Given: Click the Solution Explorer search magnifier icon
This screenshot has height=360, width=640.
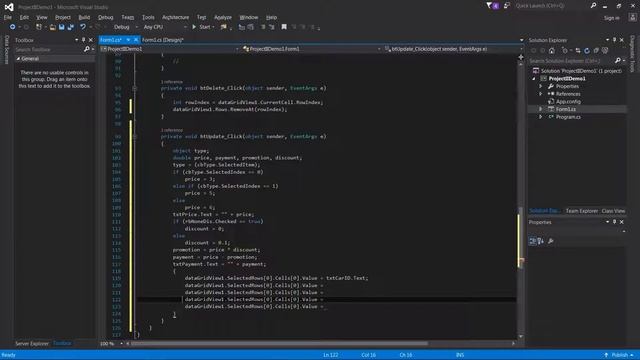Looking at the screenshot, I should [x=618, y=61].
